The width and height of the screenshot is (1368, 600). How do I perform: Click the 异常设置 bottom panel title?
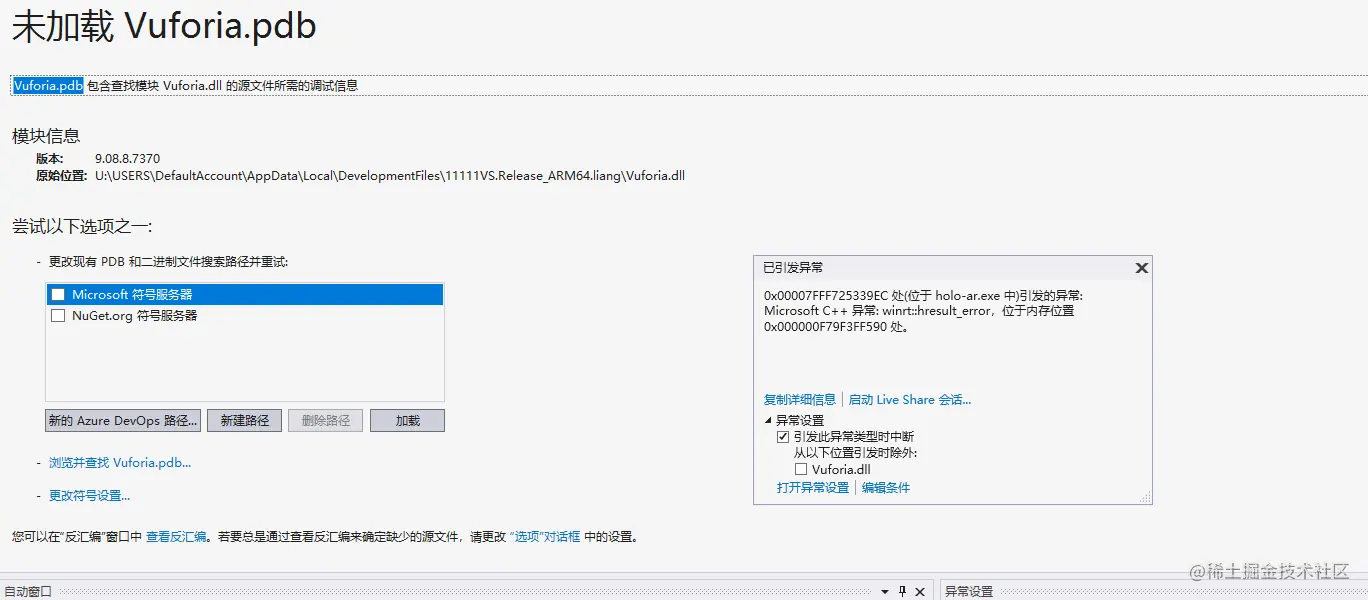coord(969,592)
